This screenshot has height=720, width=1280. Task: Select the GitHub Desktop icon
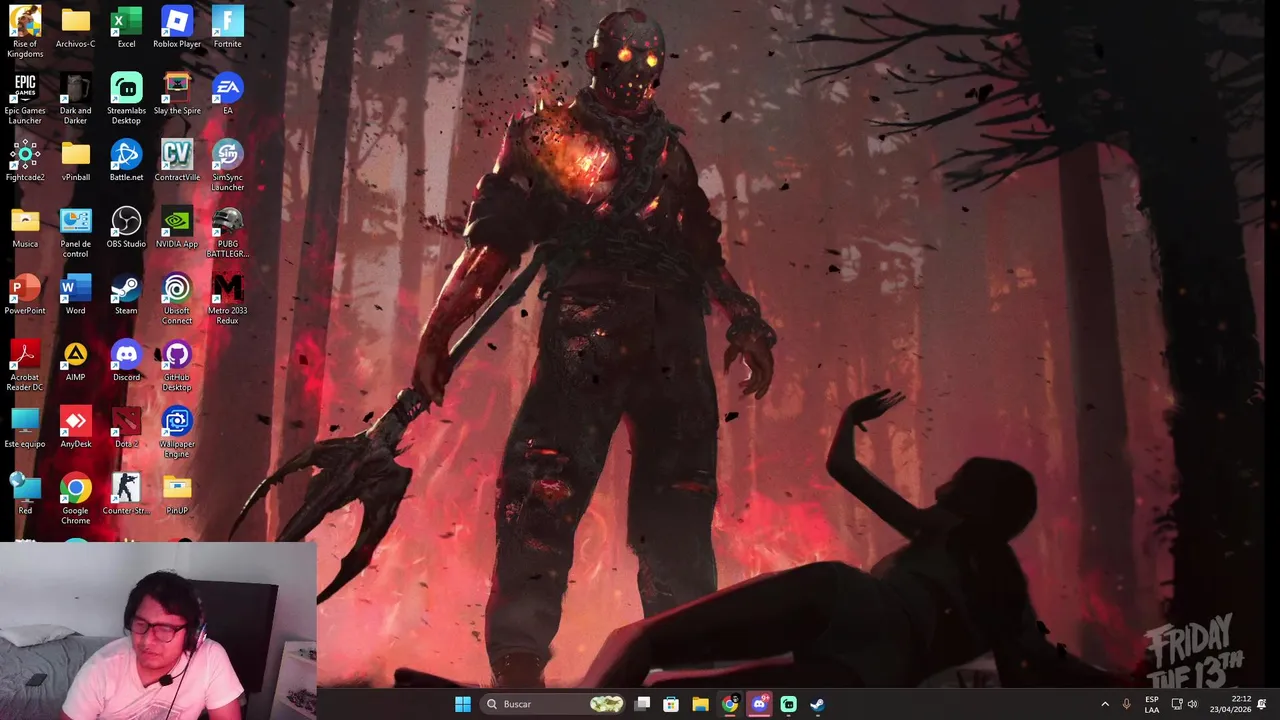(x=177, y=365)
